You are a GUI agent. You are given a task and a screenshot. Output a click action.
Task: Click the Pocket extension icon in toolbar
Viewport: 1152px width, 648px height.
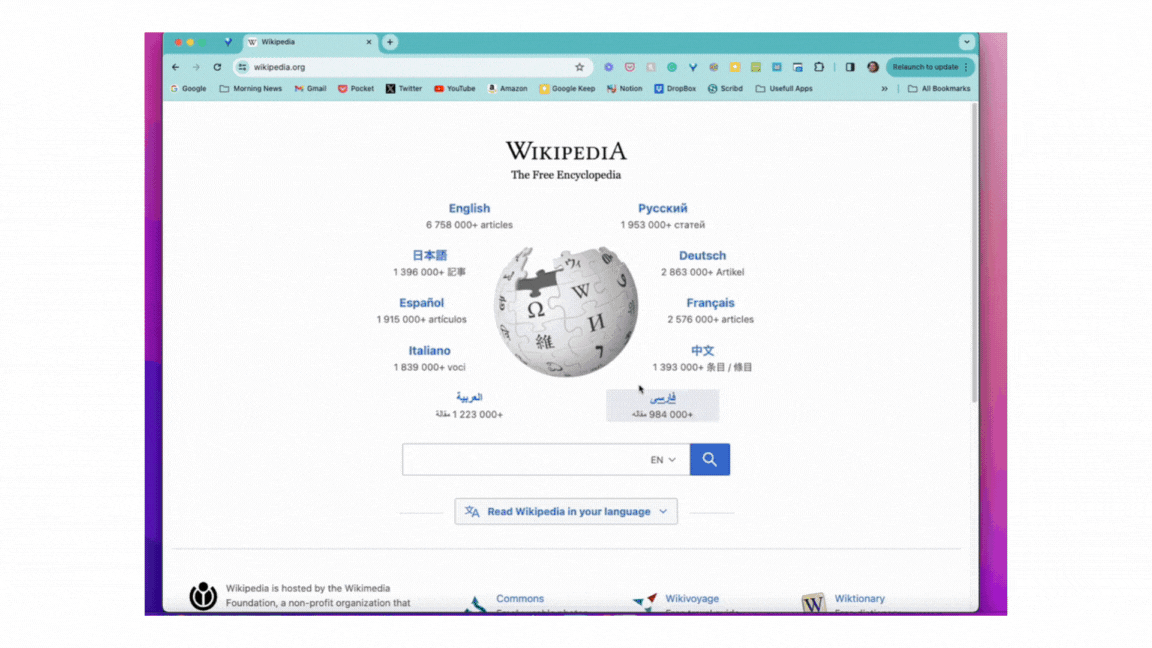pyautogui.click(x=629, y=67)
